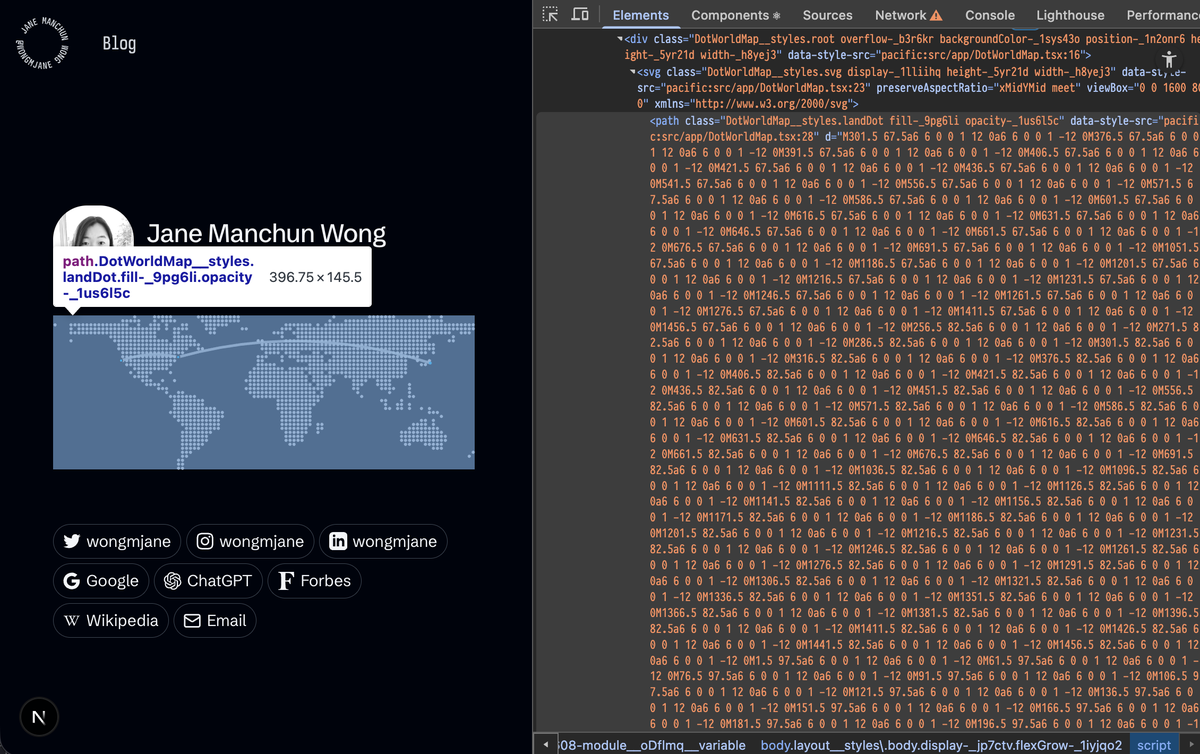
Task: Click the envelope icon on the Email button
Action: 193,620
